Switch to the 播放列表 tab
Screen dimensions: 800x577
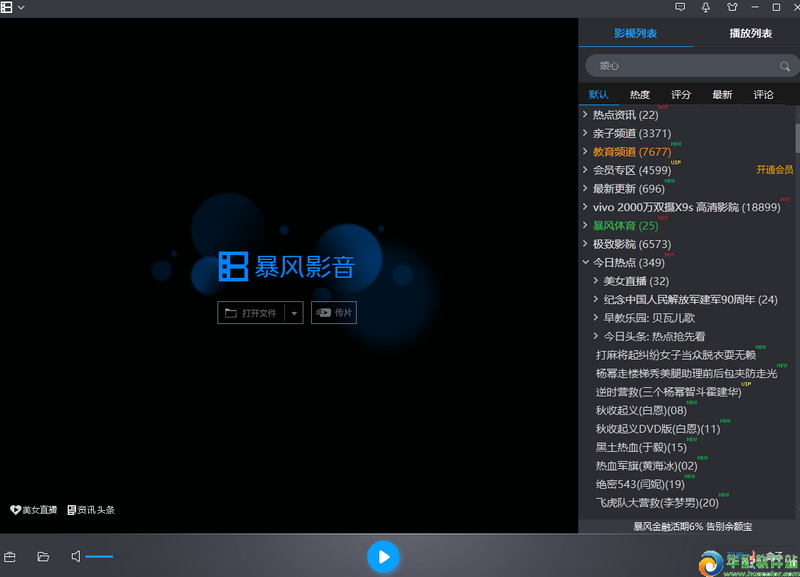pyautogui.click(x=750, y=33)
